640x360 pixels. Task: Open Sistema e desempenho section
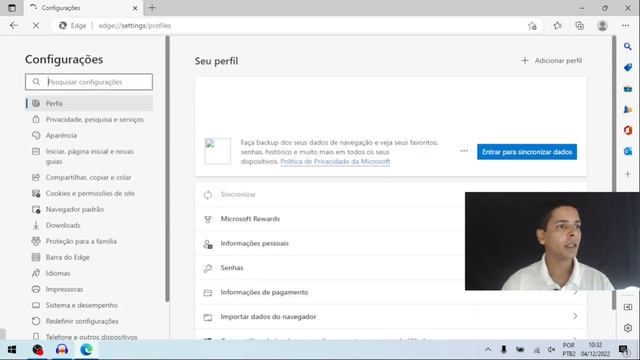pos(89,305)
